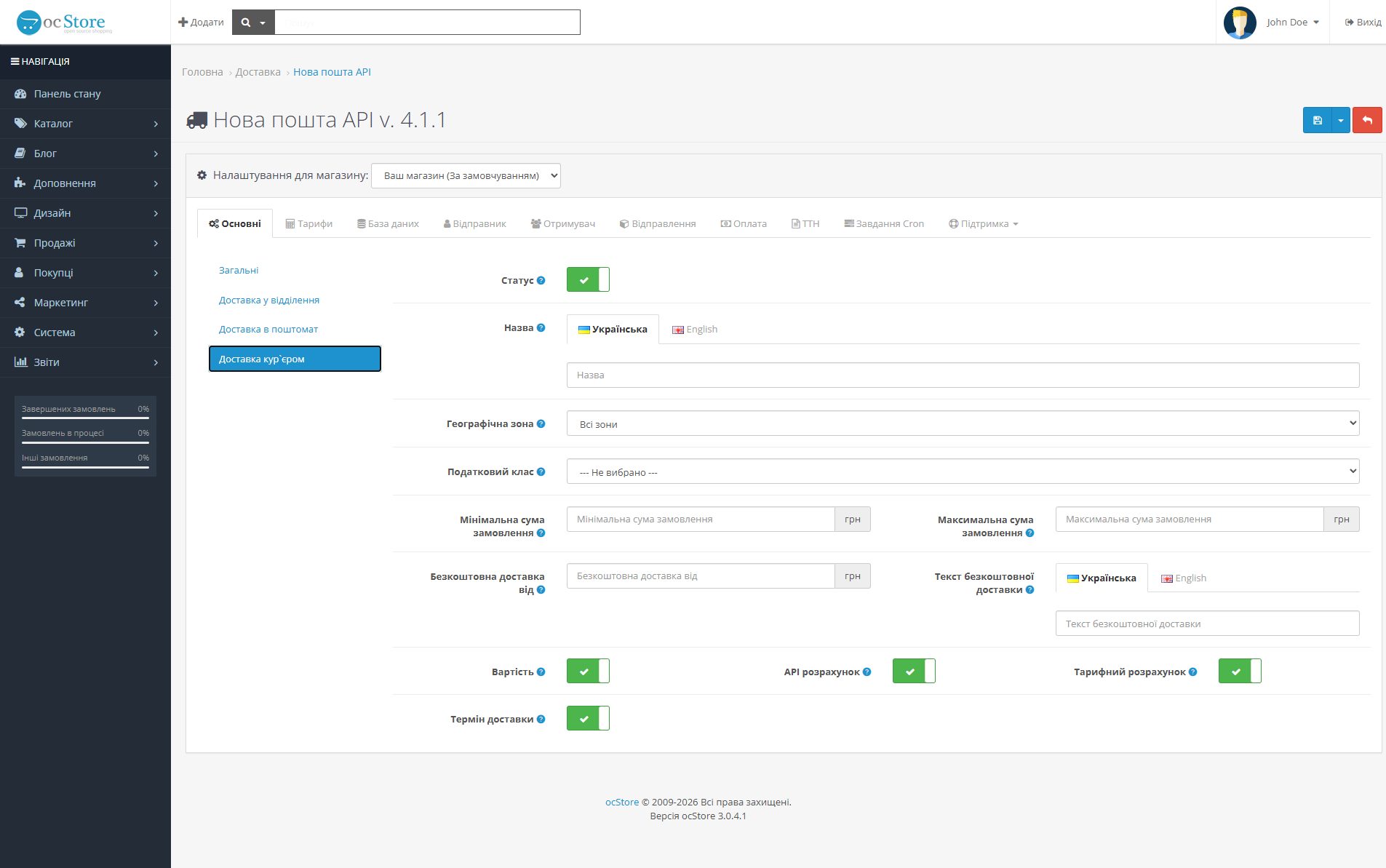Follow the ocStore footer link
The height and width of the screenshot is (868, 1386).
622,802
